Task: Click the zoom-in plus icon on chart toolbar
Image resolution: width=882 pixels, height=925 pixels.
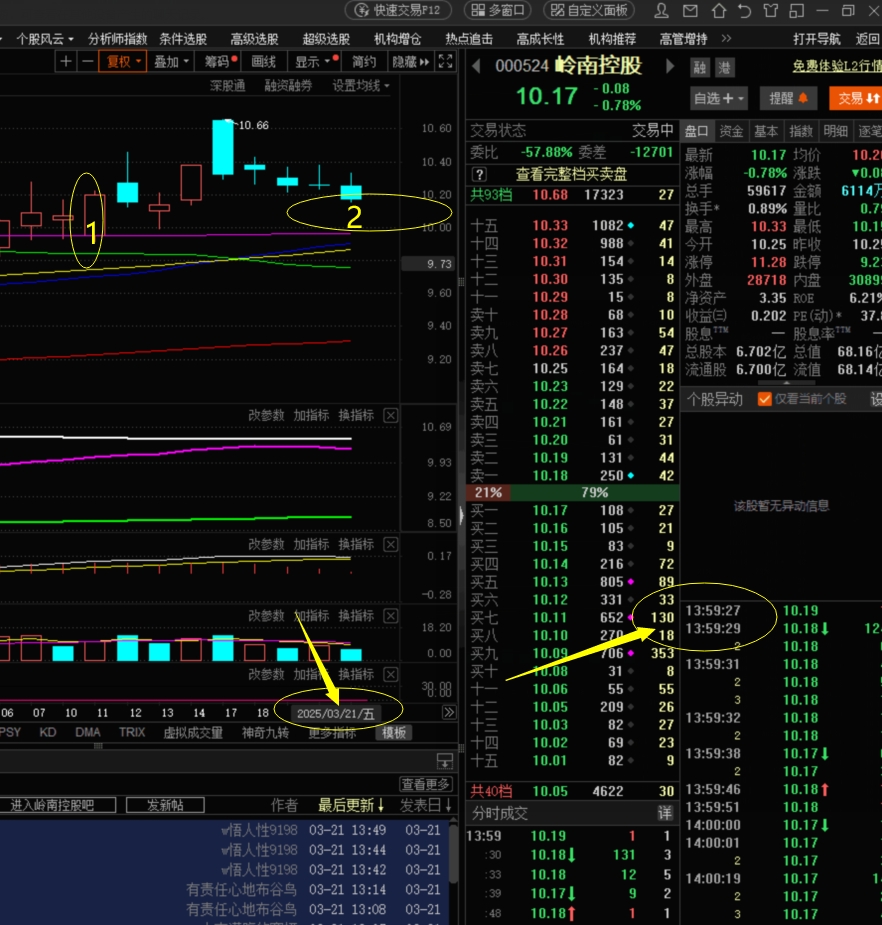Action: [65, 61]
